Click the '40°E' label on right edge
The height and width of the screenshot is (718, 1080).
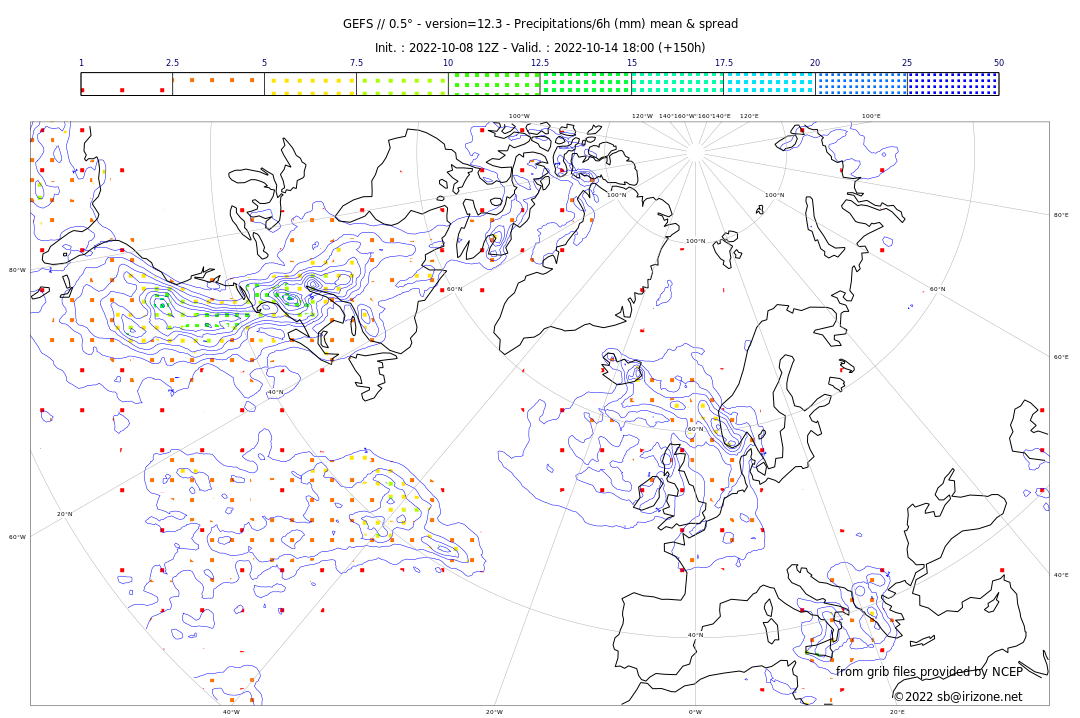click(1061, 575)
